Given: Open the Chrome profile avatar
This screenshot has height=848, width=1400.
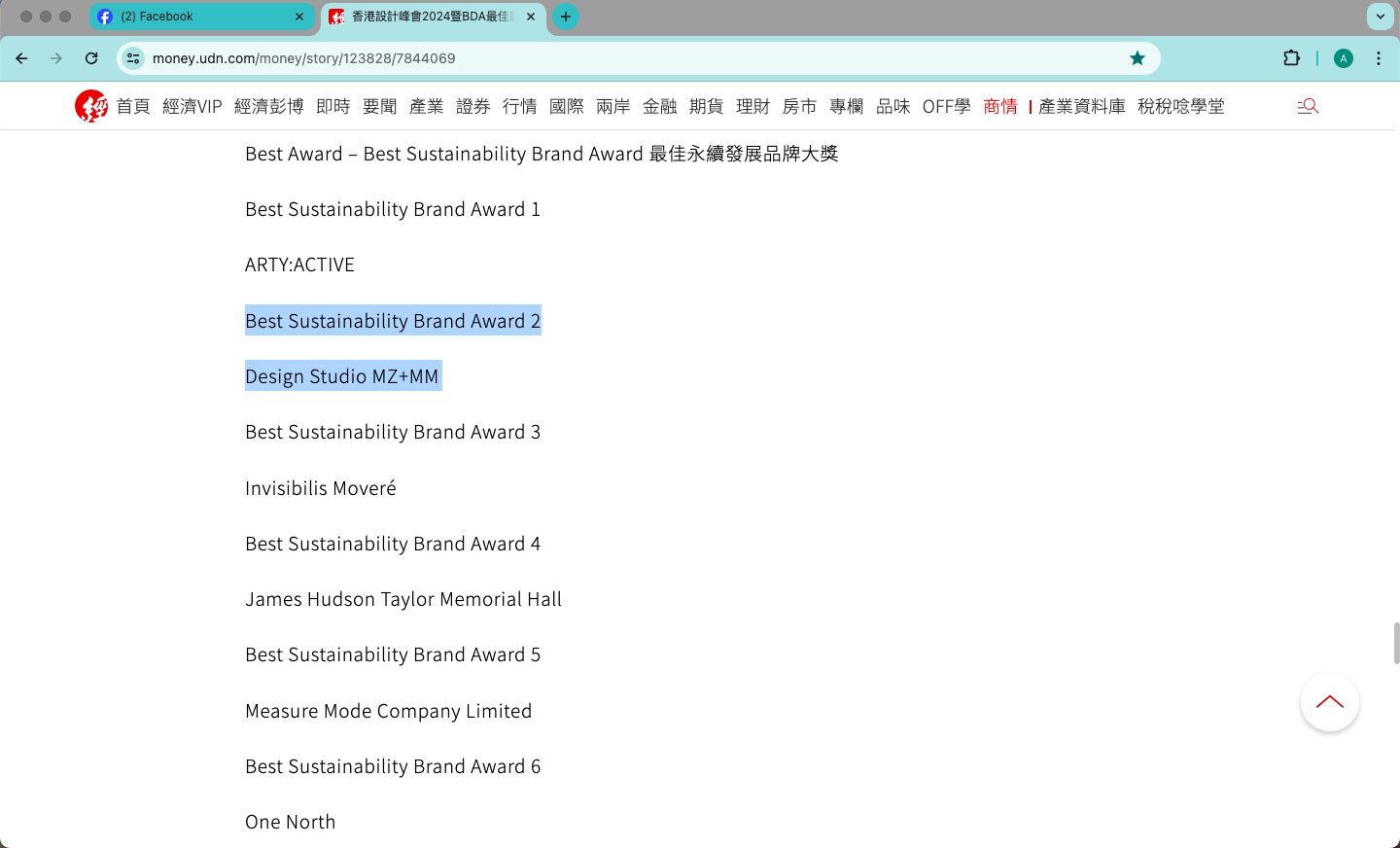Looking at the screenshot, I should click(x=1344, y=58).
